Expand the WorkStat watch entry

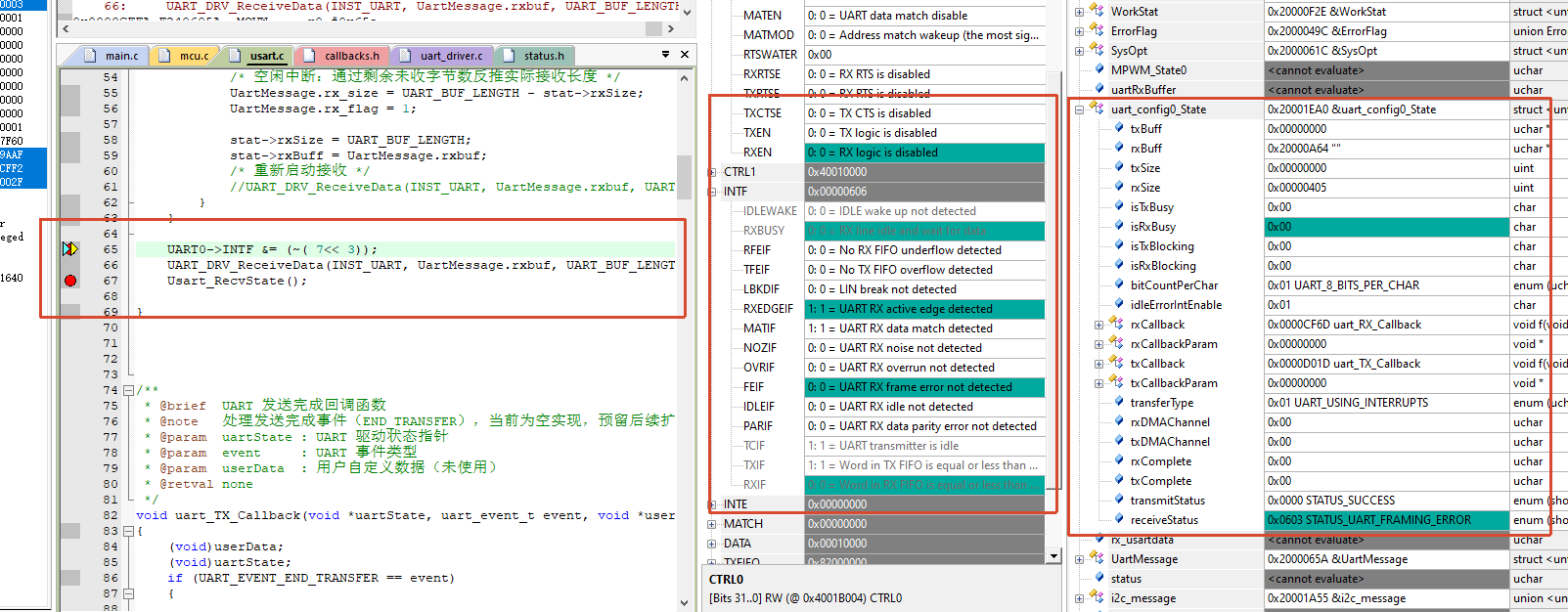pyautogui.click(x=1080, y=12)
